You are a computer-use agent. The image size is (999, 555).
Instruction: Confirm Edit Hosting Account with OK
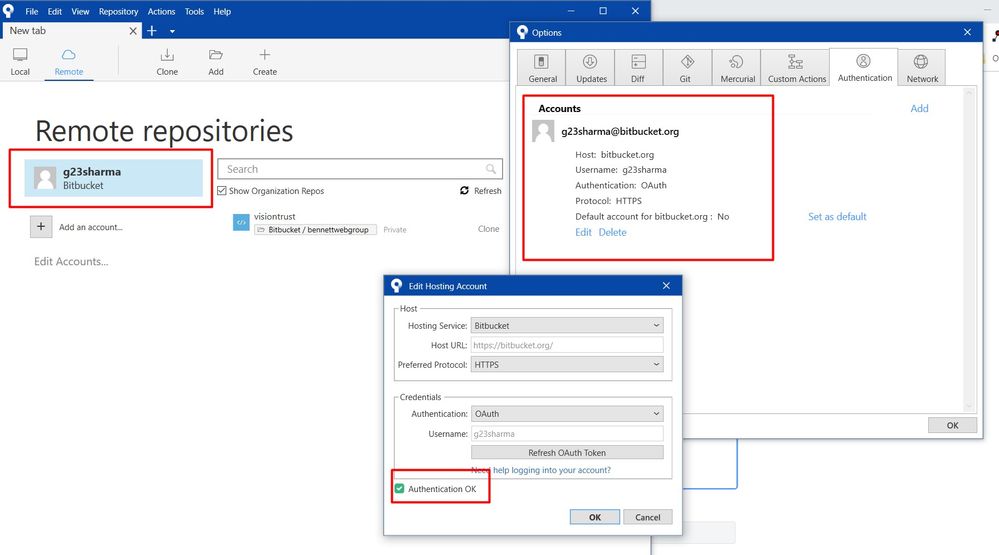pyautogui.click(x=594, y=517)
